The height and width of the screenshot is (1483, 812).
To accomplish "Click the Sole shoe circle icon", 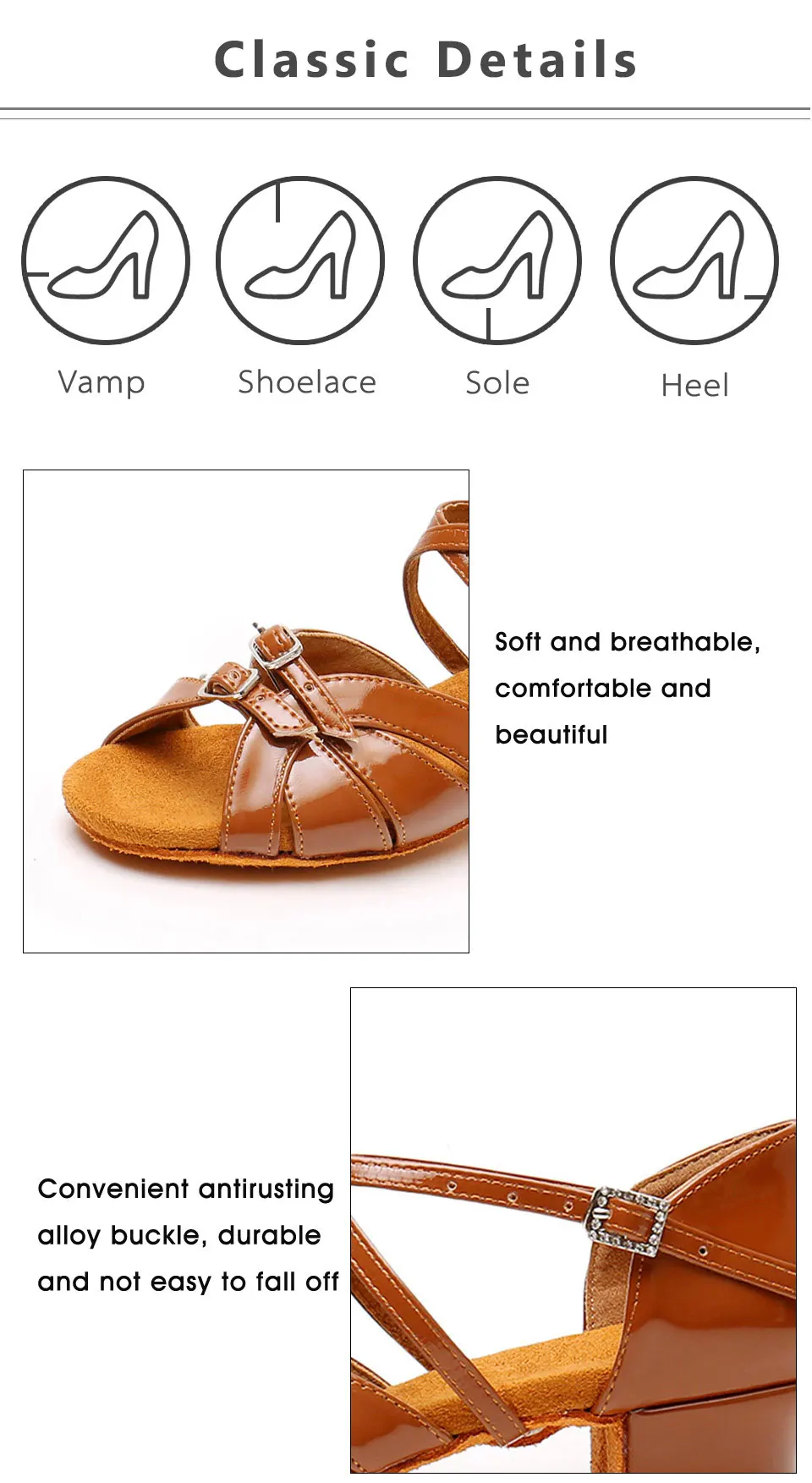I will coord(497,261).
